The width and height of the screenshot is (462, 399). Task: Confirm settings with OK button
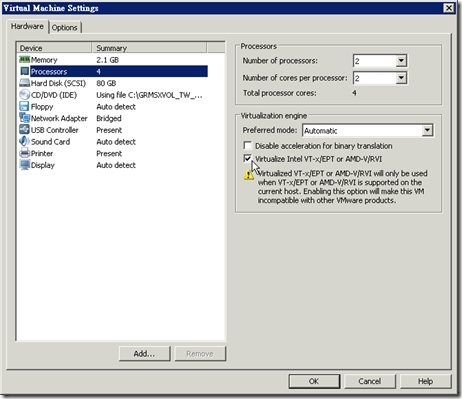[314, 381]
